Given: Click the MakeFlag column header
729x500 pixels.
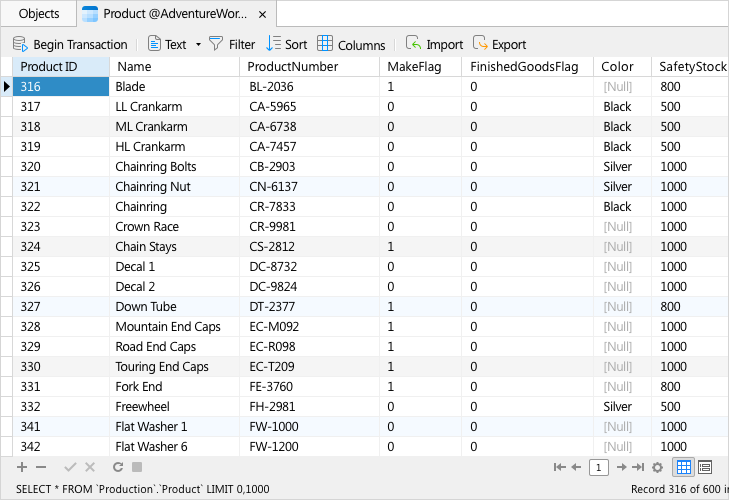Looking at the screenshot, I should tap(420, 67).
